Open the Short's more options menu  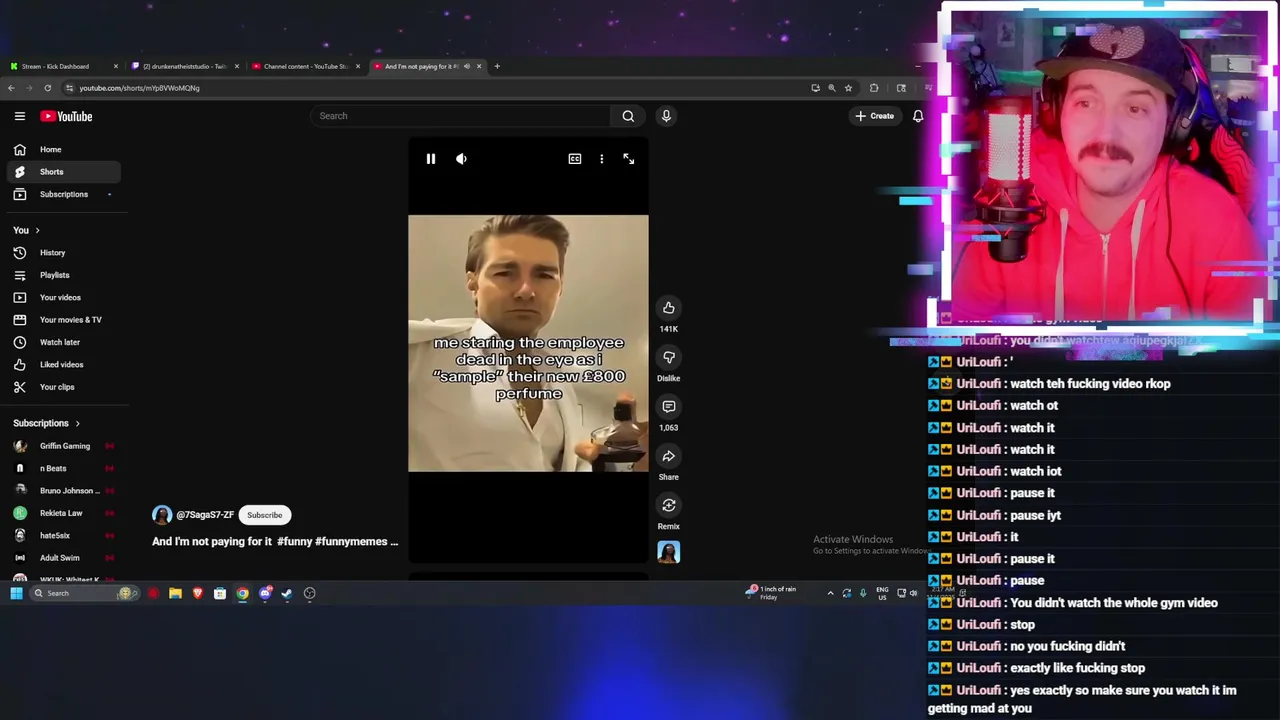(601, 159)
